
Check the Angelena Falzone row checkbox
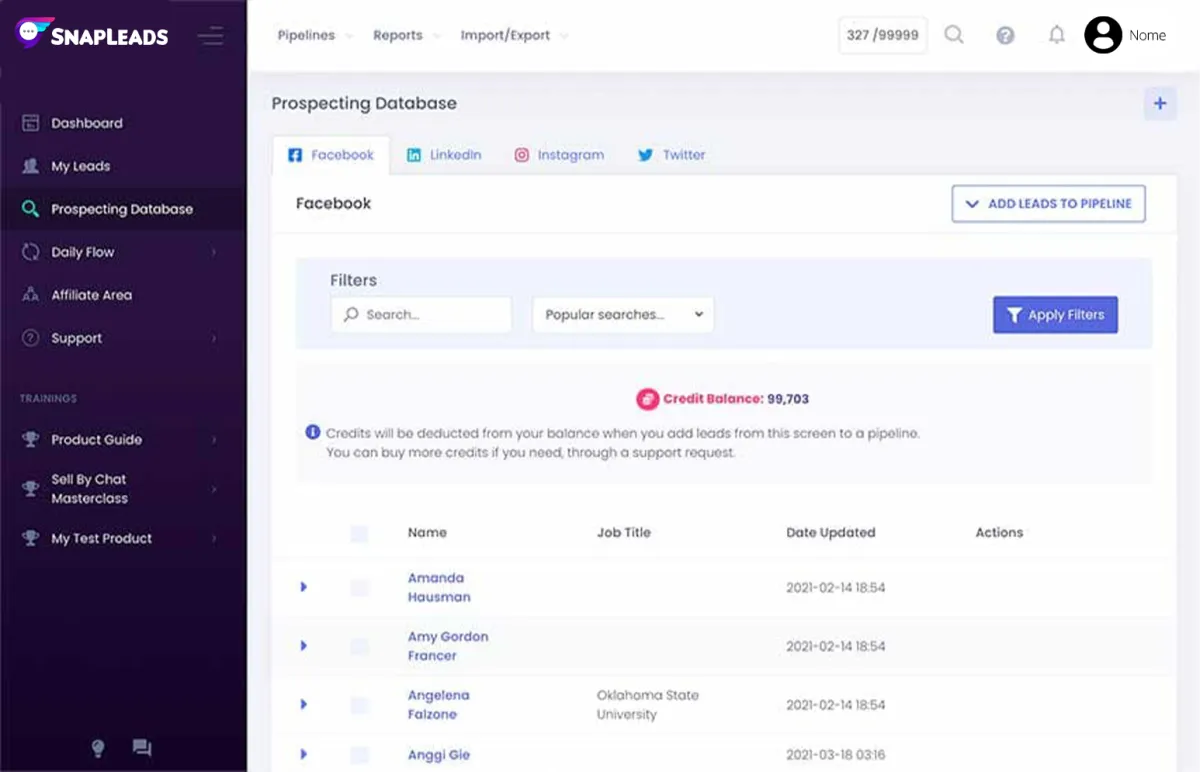click(x=359, y=705)
